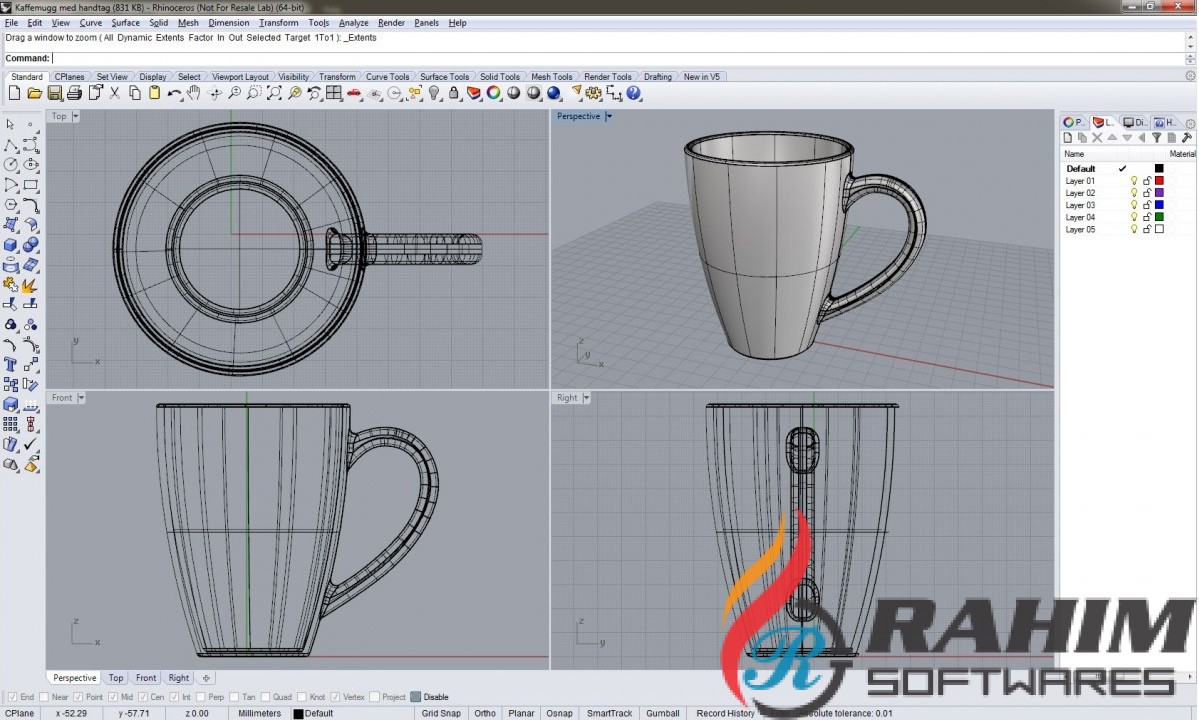The width and height of the screenshot is (1199, 720).
Task: Open the Top viewport title dropdown arrow
Action: pyautogui.click(x=76, y=116)
